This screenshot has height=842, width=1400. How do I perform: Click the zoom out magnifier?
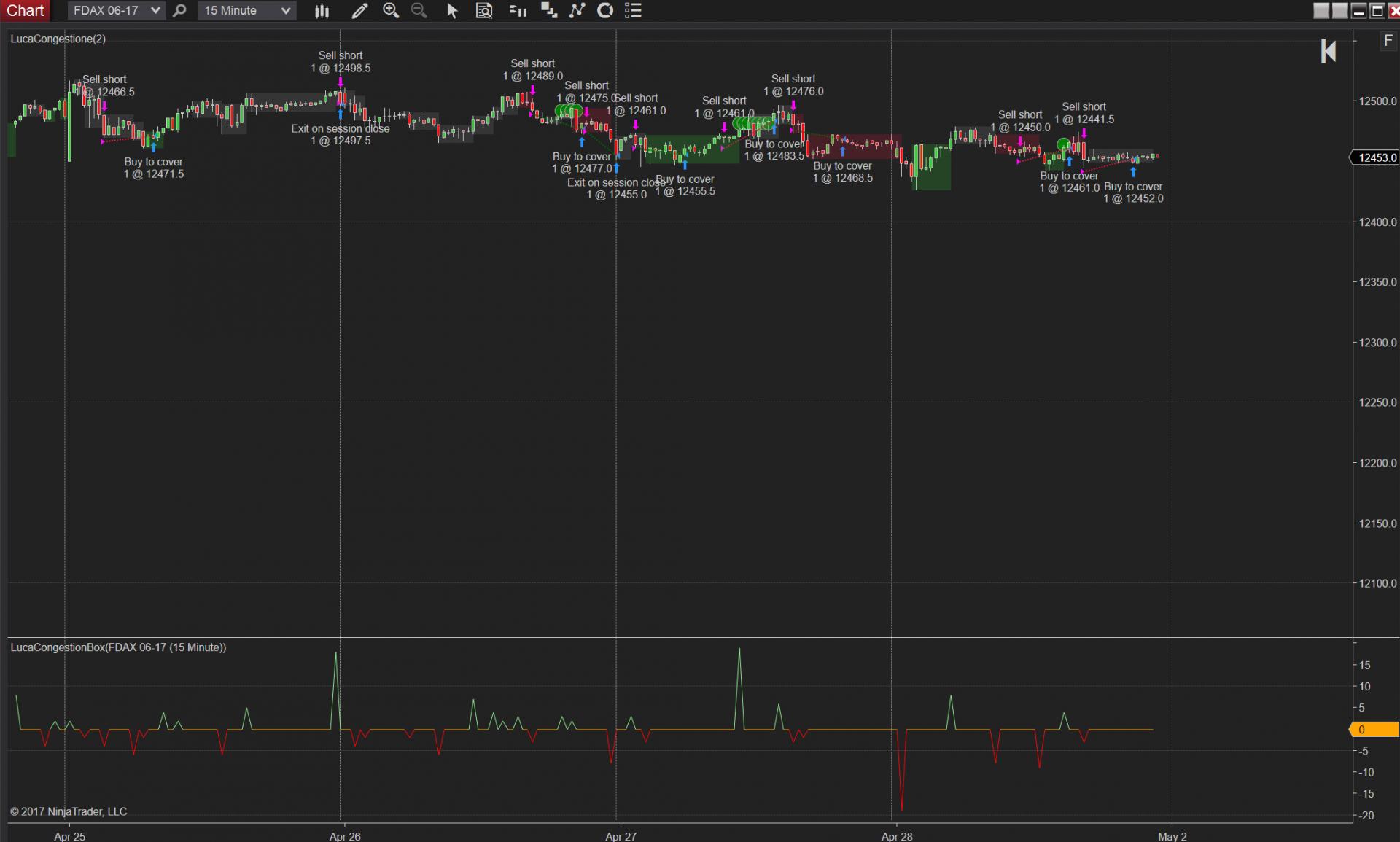pyautogui.click(x=419, y=11)
